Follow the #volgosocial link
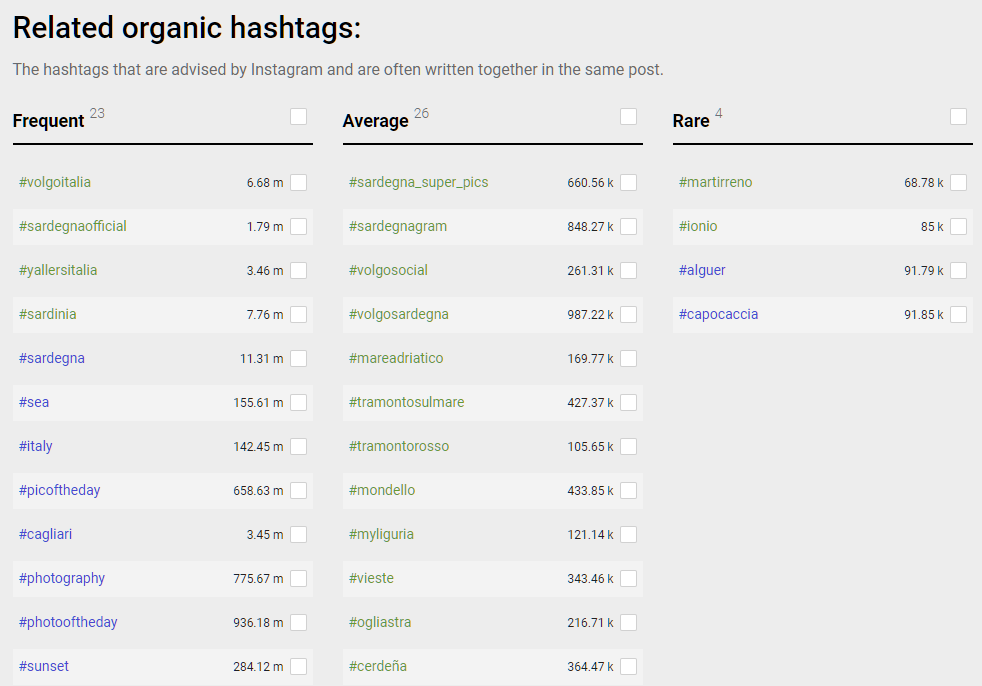982x686 pixels. click(x=388, y=271)
